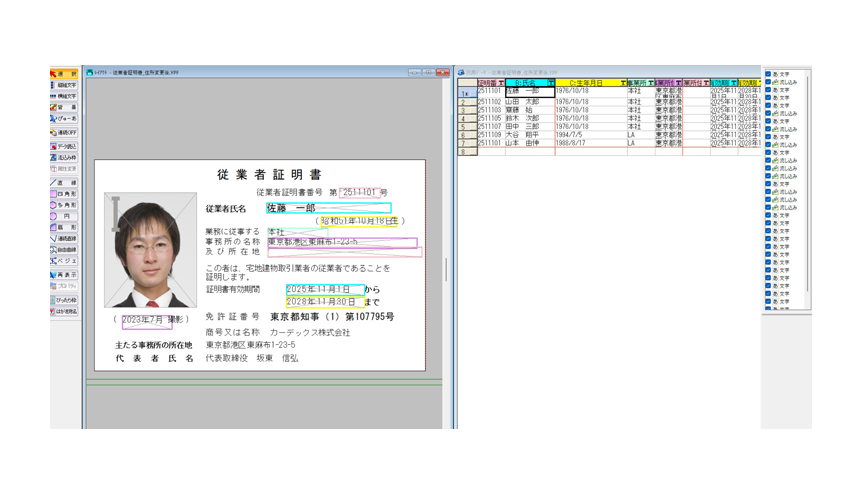Image resolution: width=861 pixels, height=492 pixels.
Task: Click the employee photo on the card
Action: [x=151, y=251]
